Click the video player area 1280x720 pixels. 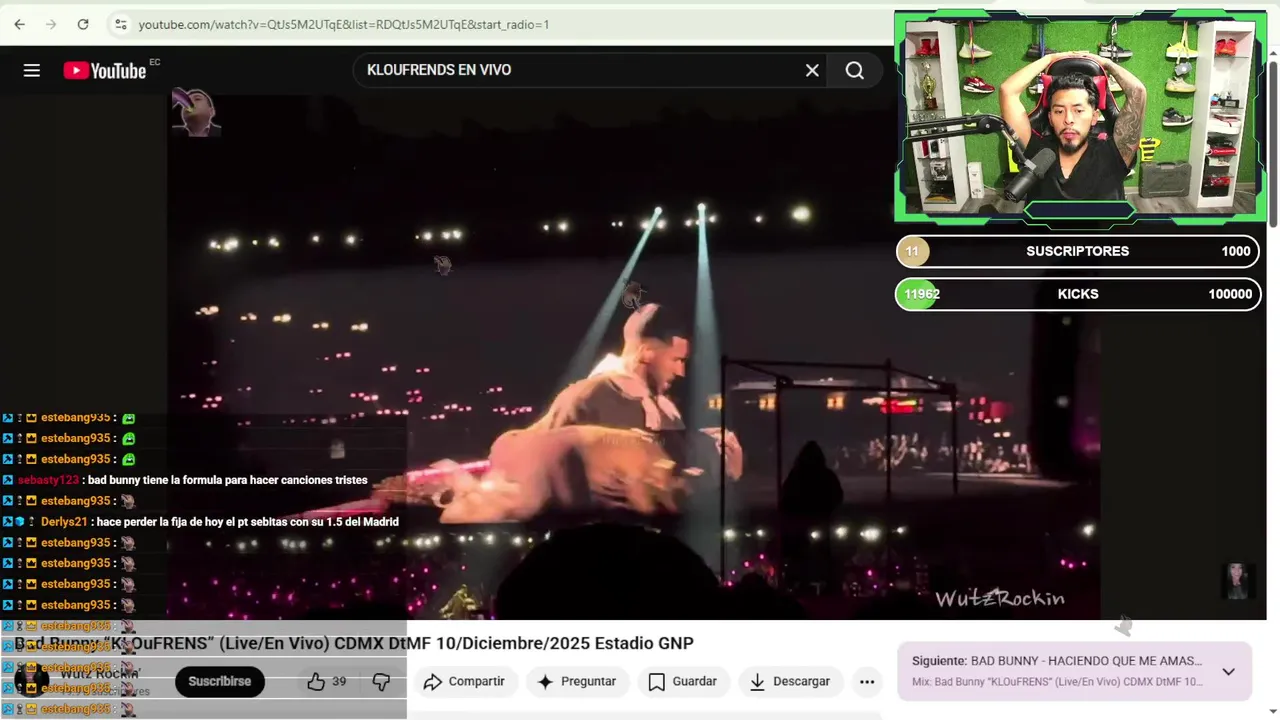tap(633, 355)
